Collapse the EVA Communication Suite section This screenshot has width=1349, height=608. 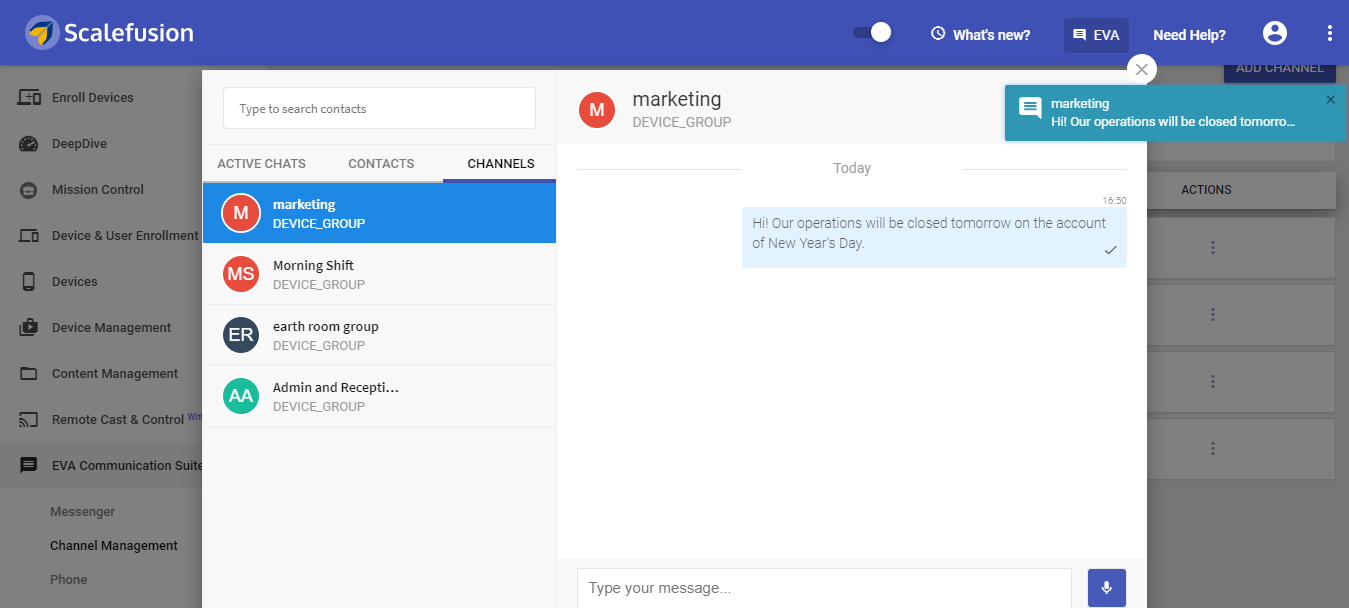pos(101,466)
